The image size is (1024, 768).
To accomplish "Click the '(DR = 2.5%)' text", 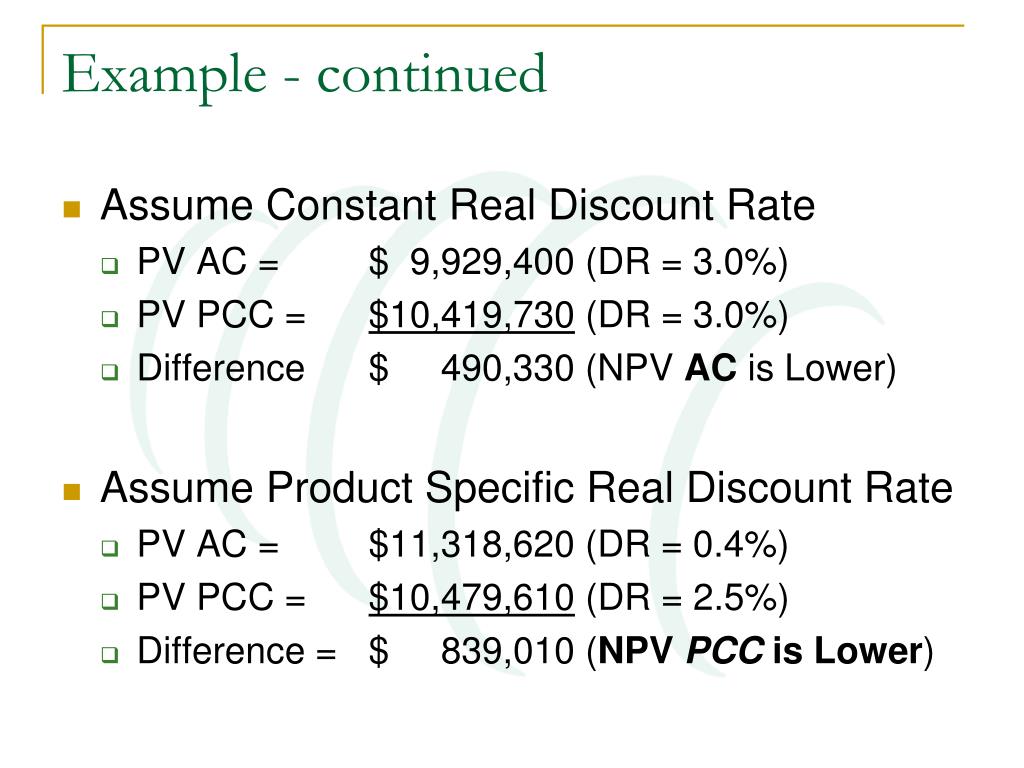I will click(688, 598).
